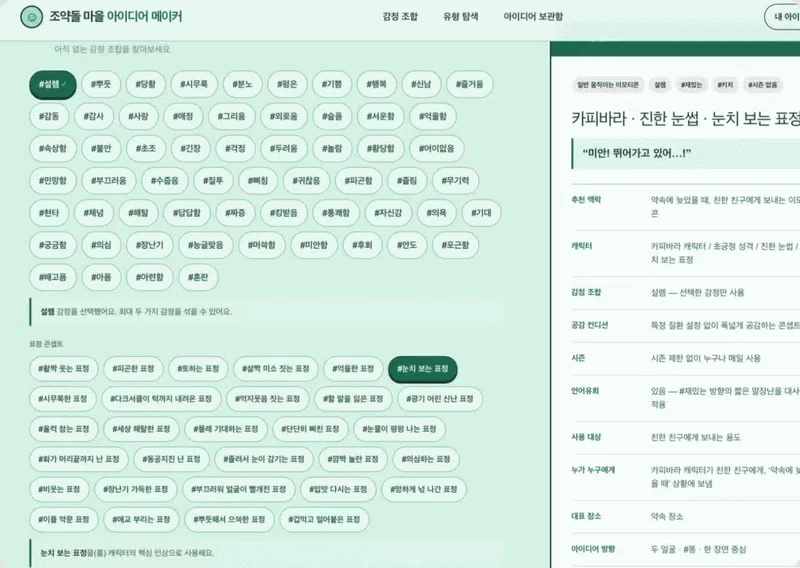
Task: Select the #기대 emotion chip
Action: (481, 213)
